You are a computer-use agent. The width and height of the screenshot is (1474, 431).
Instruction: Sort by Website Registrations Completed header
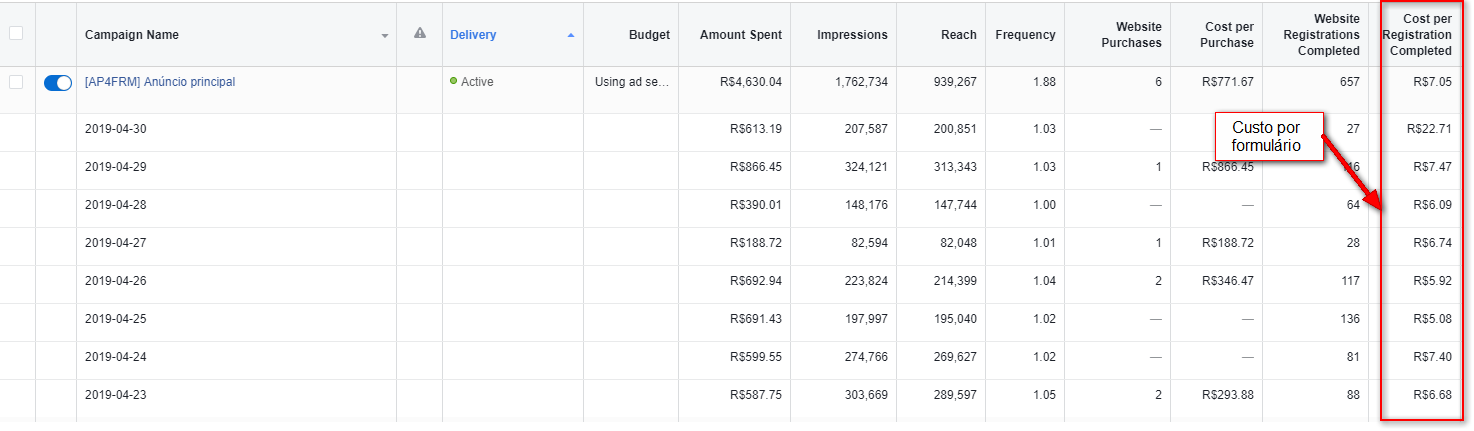(x=1322, y=35)
